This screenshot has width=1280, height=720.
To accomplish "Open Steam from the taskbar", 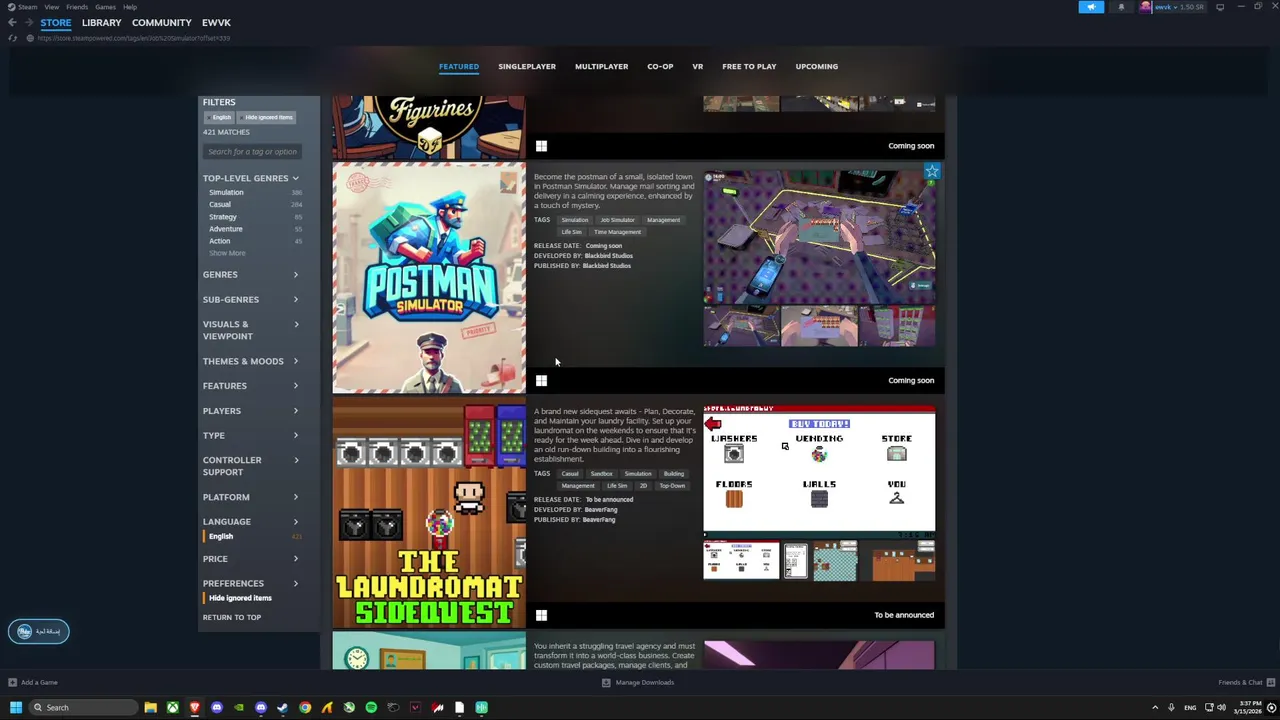I will tap(283, 707).
